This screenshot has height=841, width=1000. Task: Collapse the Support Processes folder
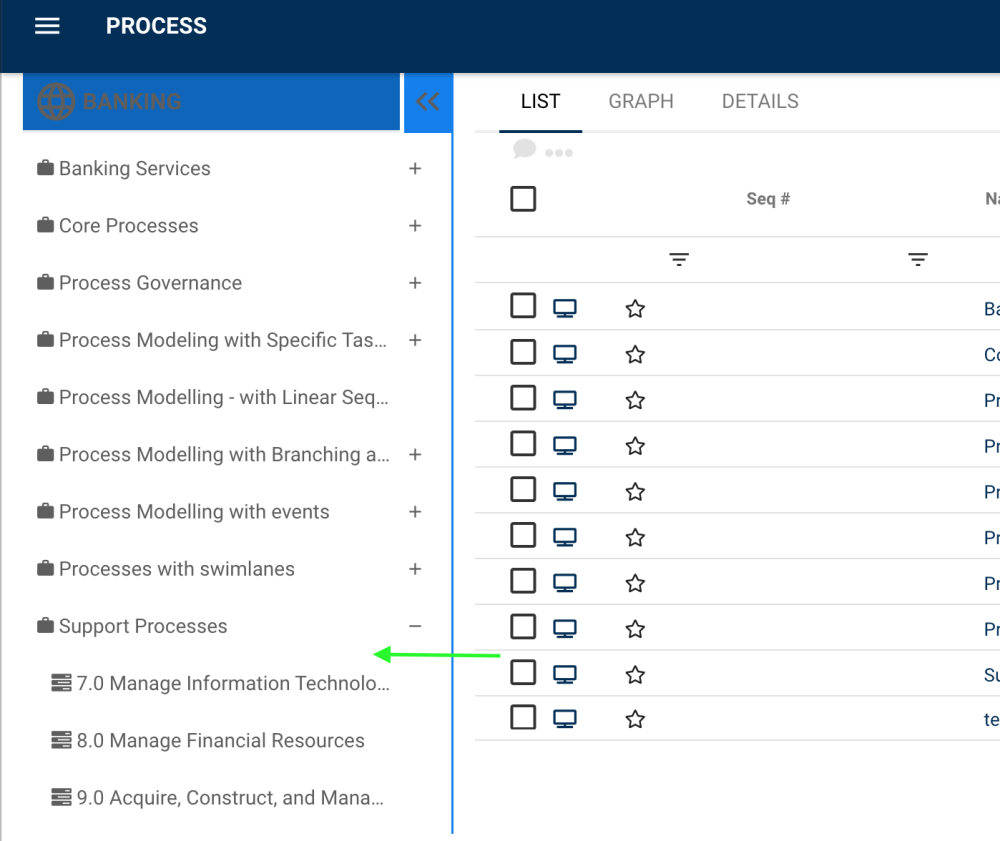[x=415, y=627]
